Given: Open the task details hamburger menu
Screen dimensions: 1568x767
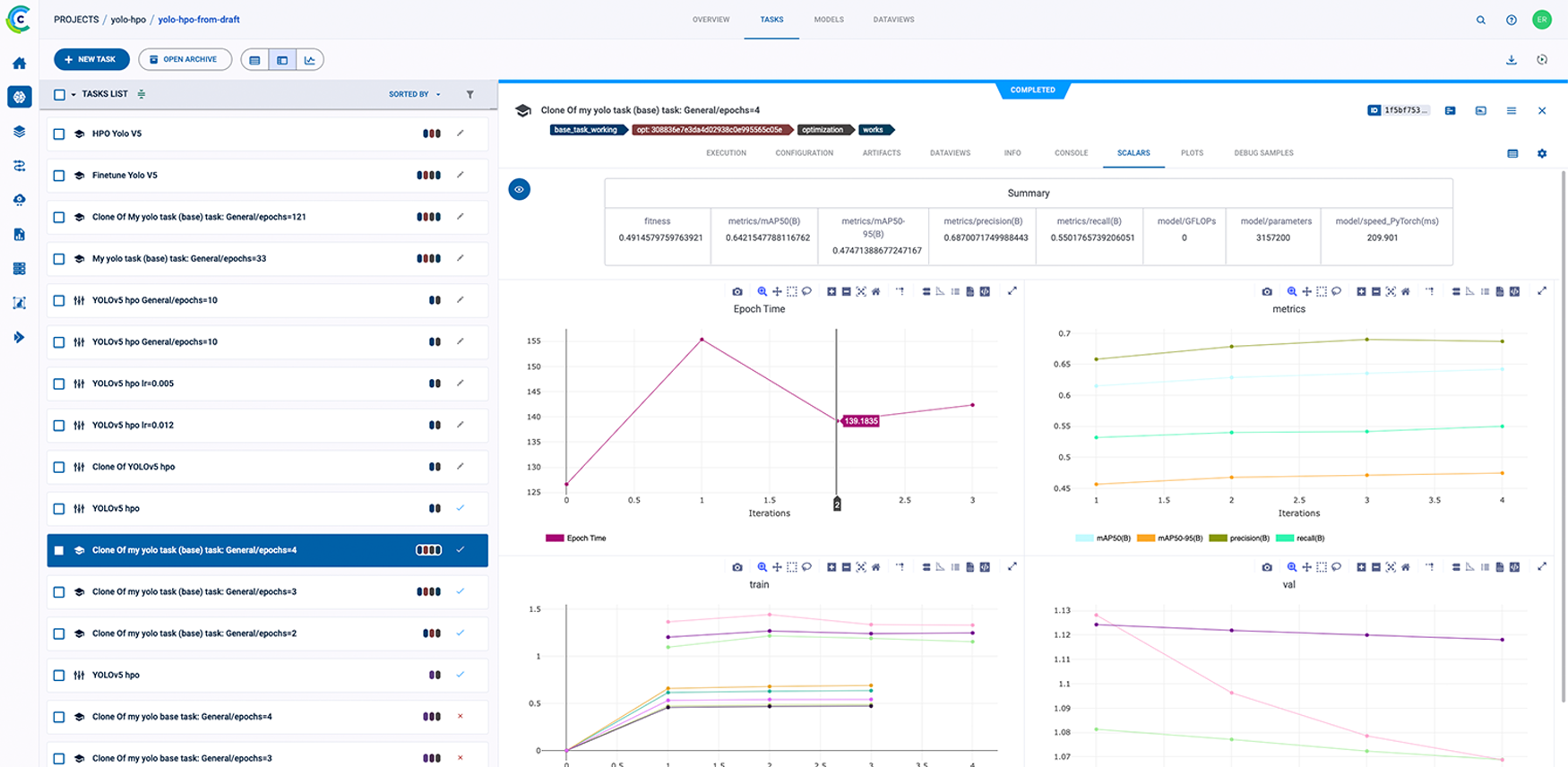Looking at the screenshot, I should point(1512,111).
